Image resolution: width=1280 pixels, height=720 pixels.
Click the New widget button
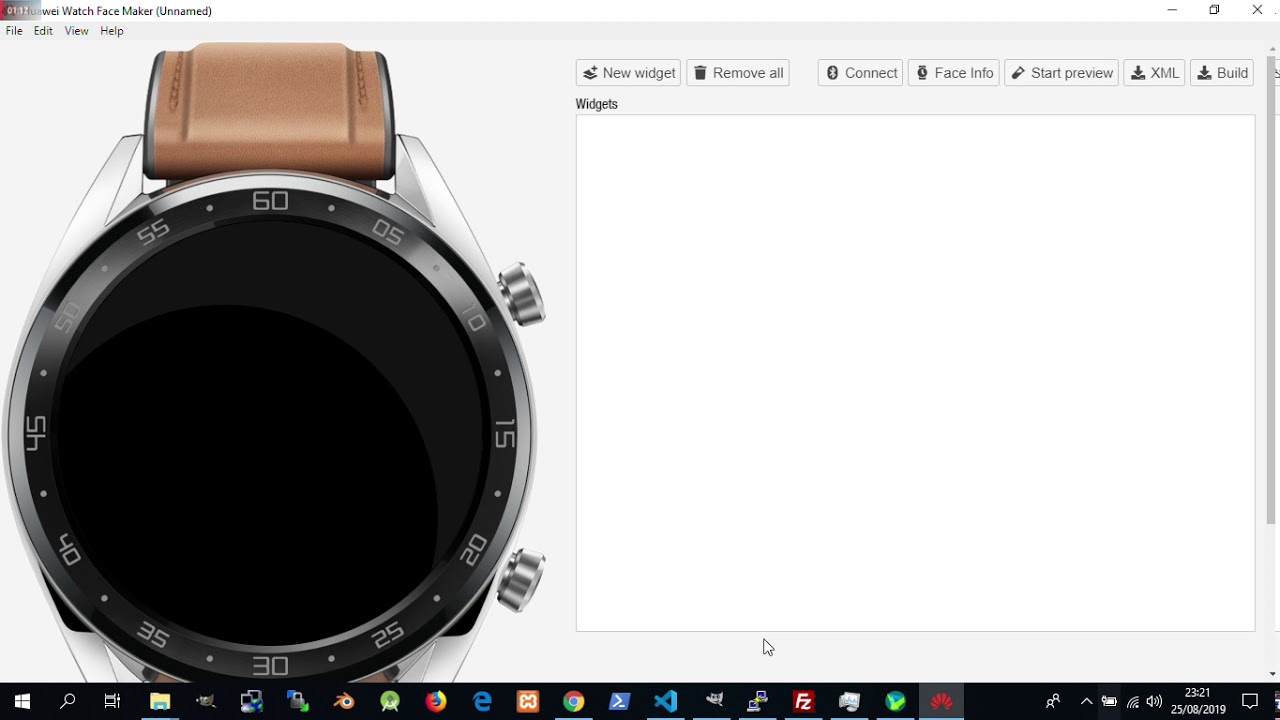(x=629, y=73)
